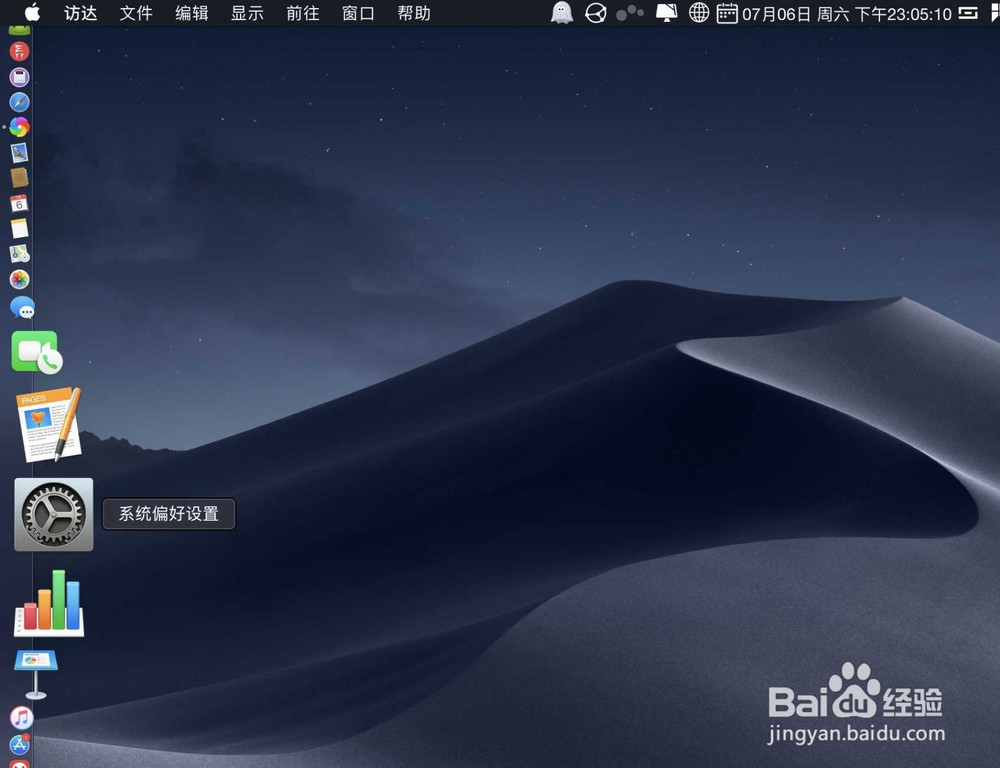The width and height of the screenshot is (1000, 768).
Task: Click the menu bar icon right of the clock
Action: (967, 13)
